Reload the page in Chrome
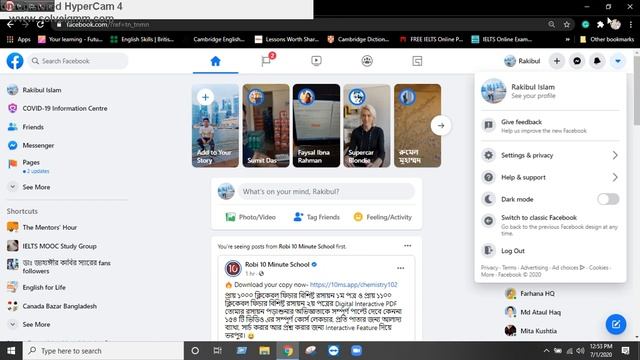Image resolution: width=640 pixels, height=360 pixels. pyautogui.click(x=40, y=24)
